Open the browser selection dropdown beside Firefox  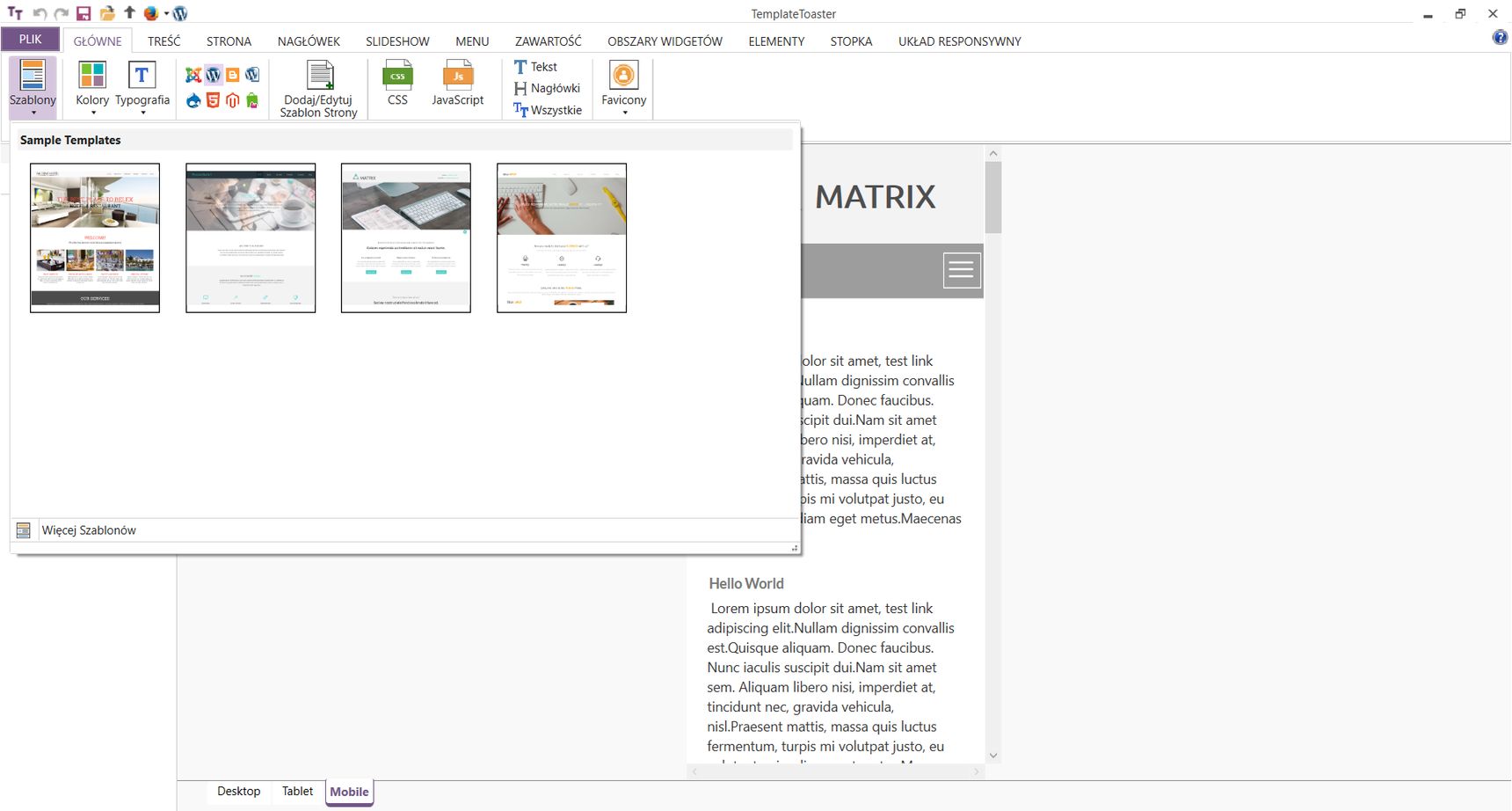[x=166, y=13]
